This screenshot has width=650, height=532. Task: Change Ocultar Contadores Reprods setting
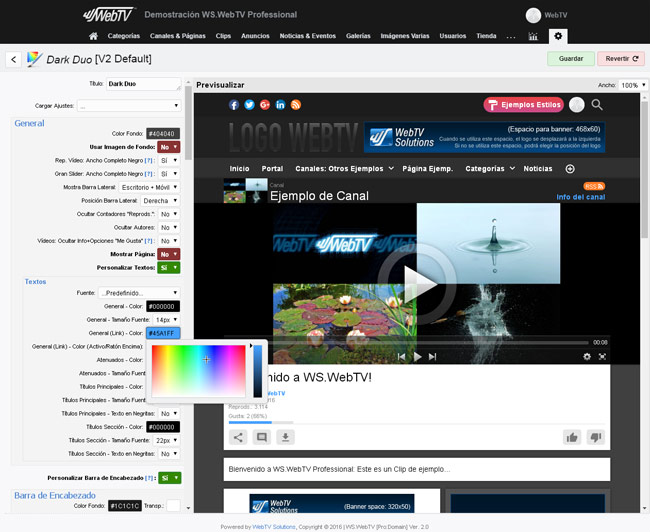pyautogui.click(x=169, y=214)
